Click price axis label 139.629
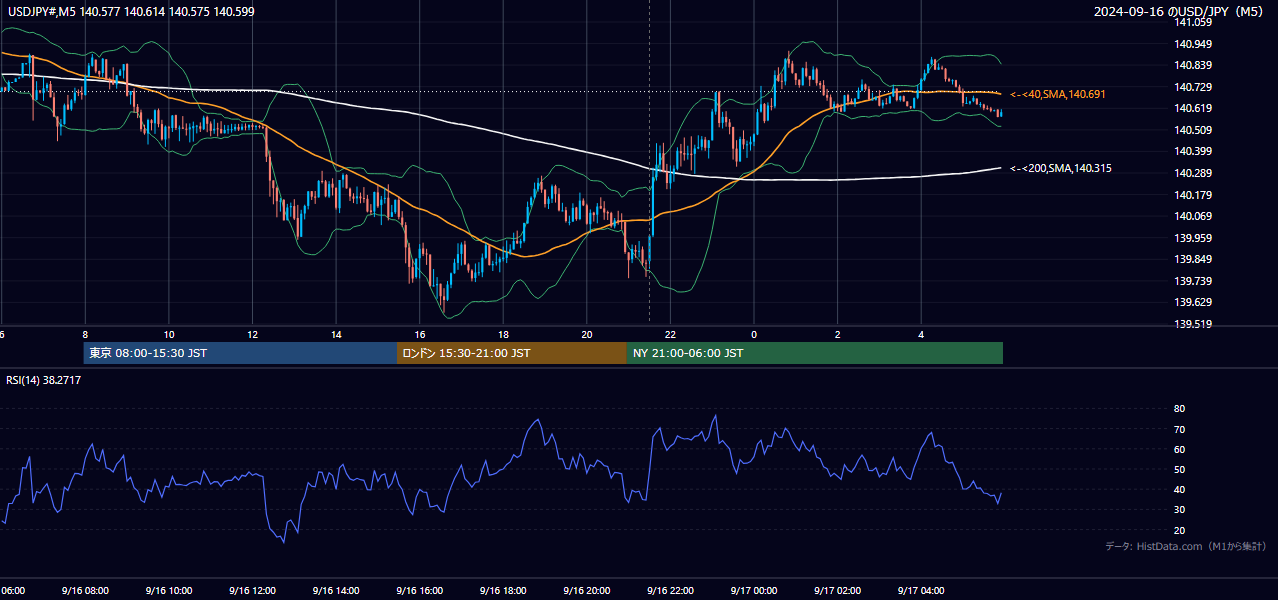Image resolution: width=1278 pixels, height=600 pixels. (1192, 302)
